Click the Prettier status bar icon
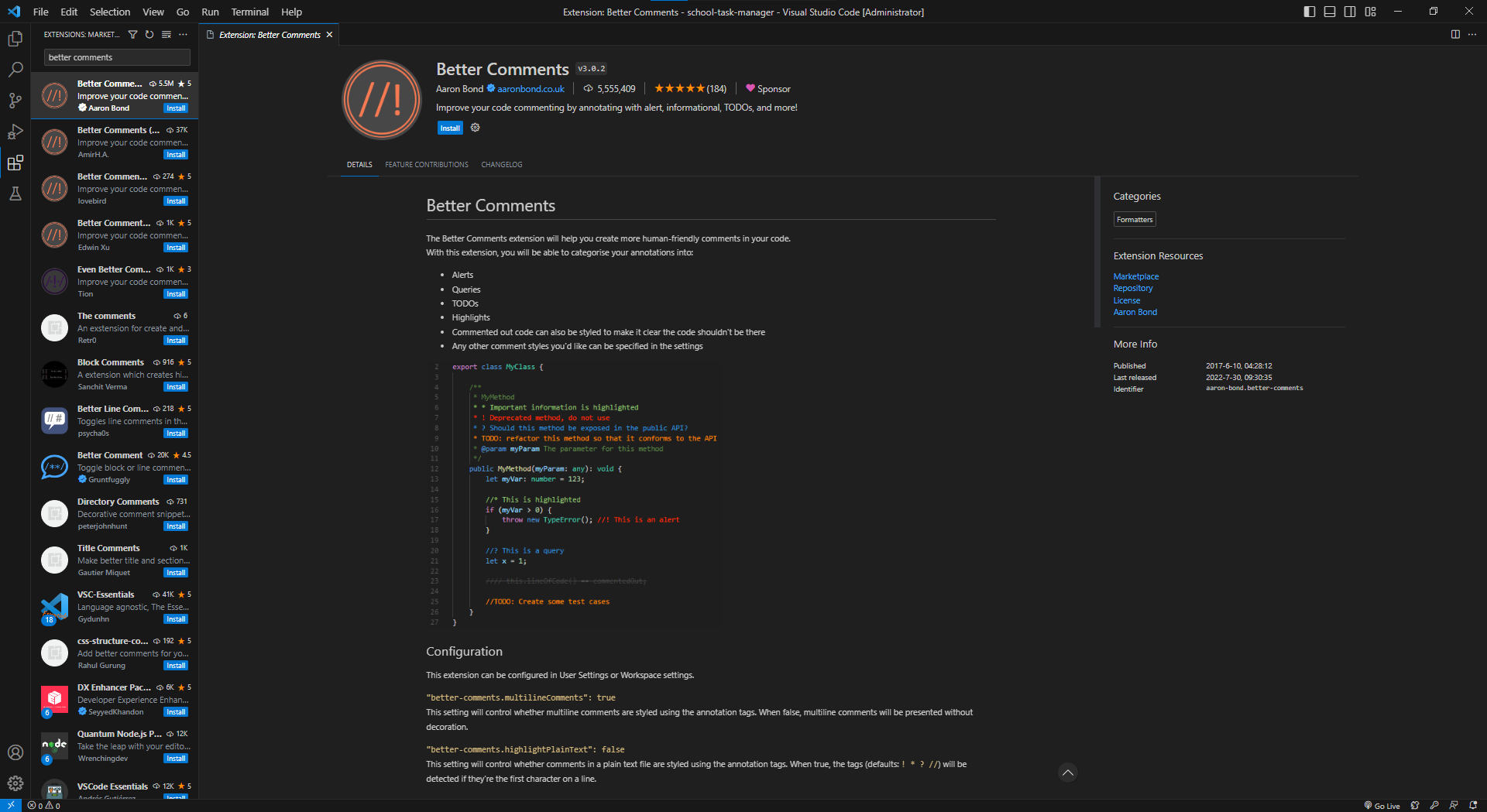This screenshot has height=812, width=1487. (x=1415, y=806)
